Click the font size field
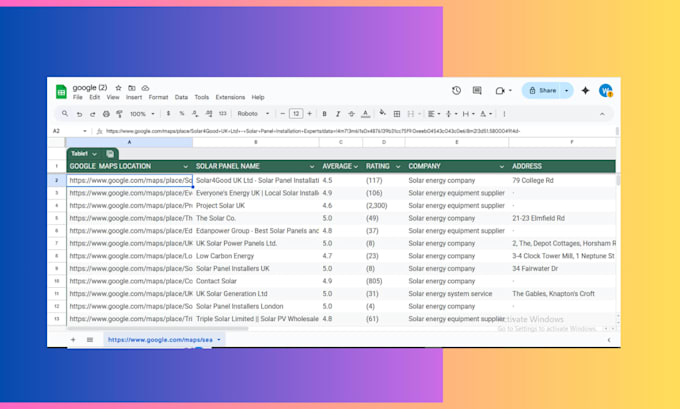 pos(296,114)
